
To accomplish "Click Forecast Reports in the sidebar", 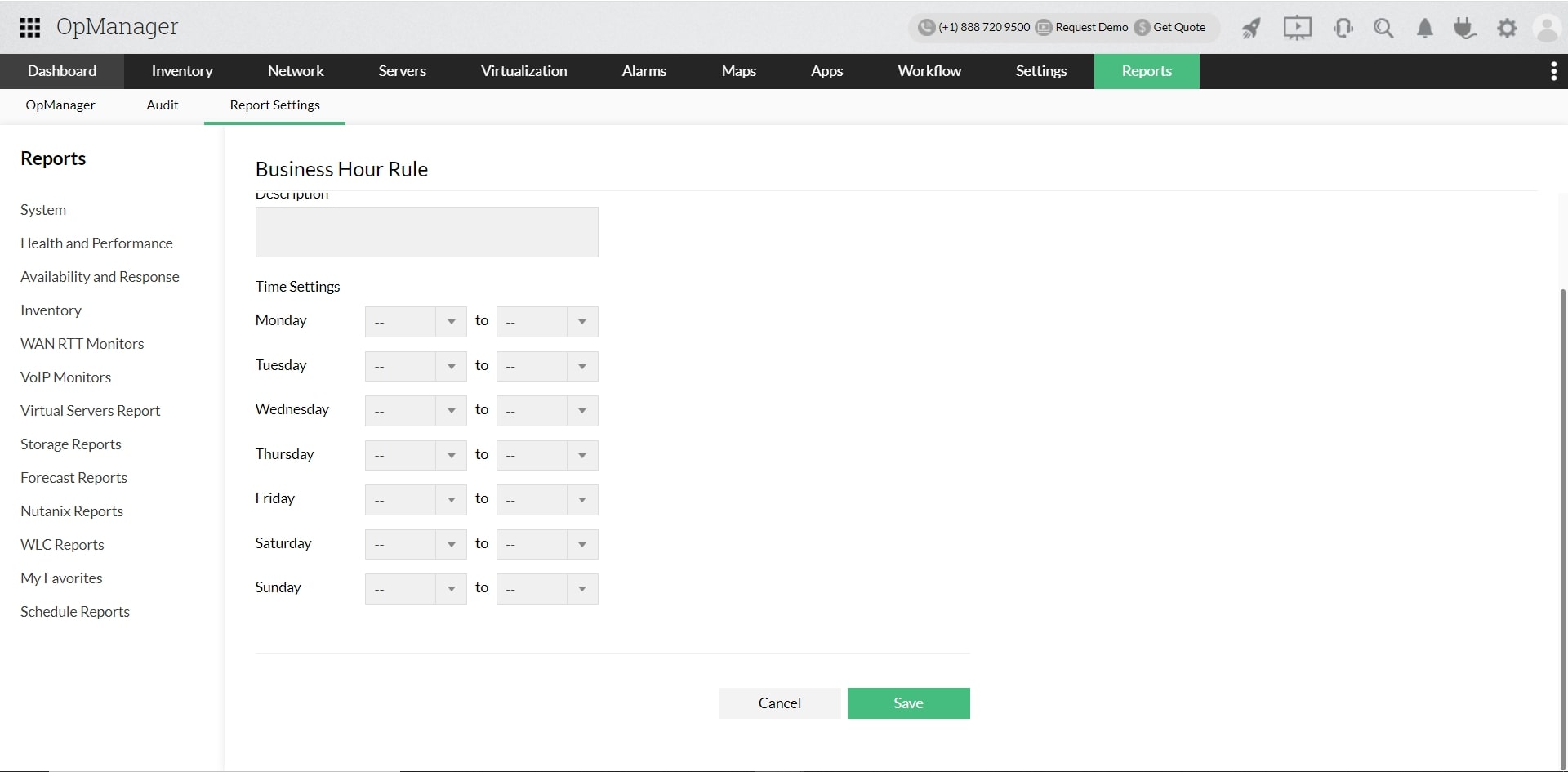I will [x=73, y=477].
